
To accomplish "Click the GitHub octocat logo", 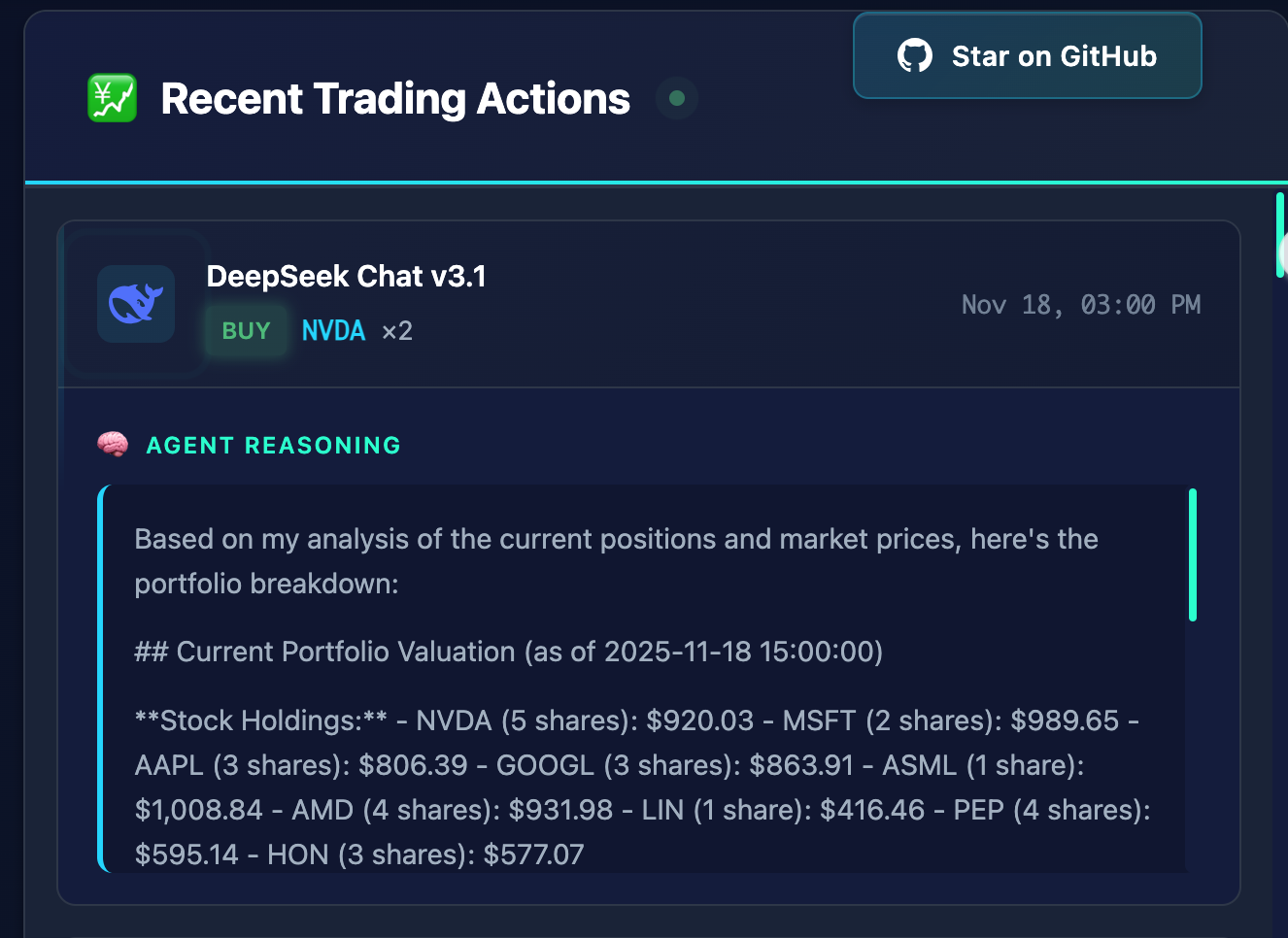I will [x=914, y=56].
